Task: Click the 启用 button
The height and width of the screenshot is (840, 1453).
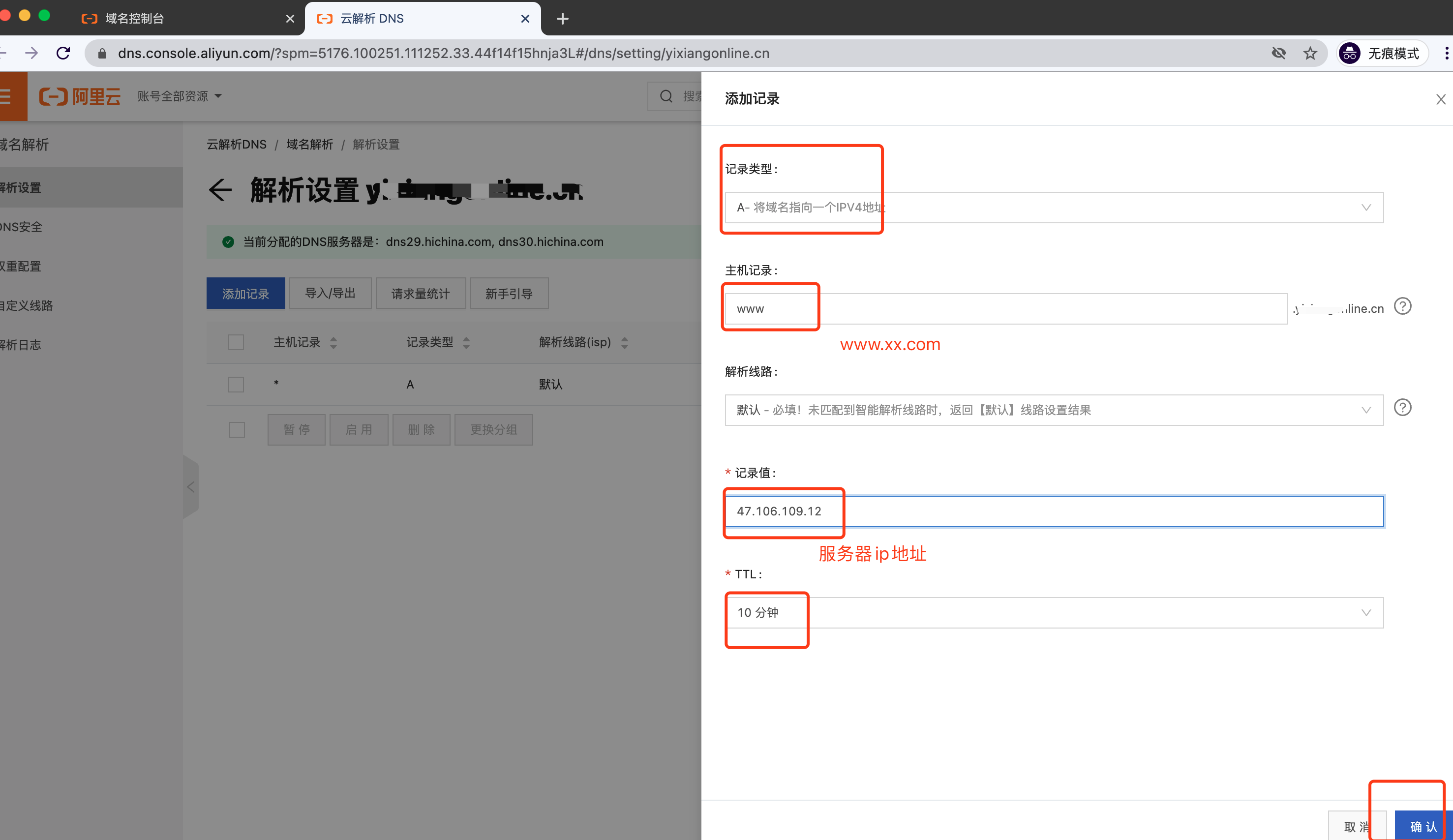Action: [x=359, y=430]
